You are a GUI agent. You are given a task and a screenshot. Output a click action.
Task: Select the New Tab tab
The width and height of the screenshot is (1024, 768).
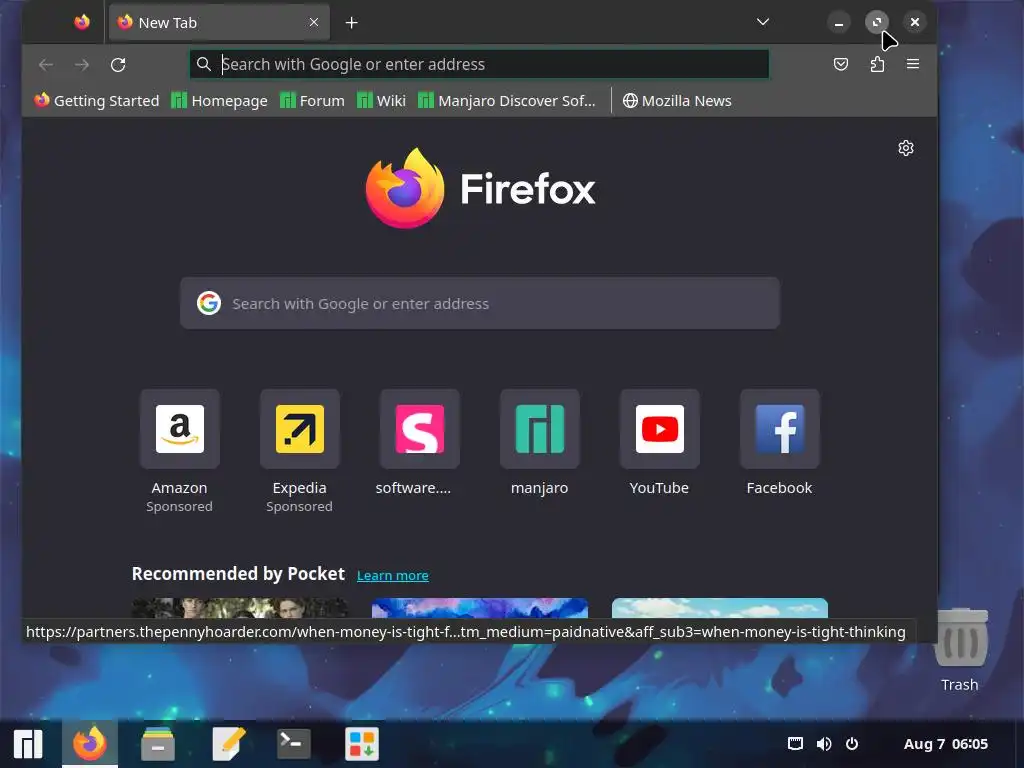(219, 22)
